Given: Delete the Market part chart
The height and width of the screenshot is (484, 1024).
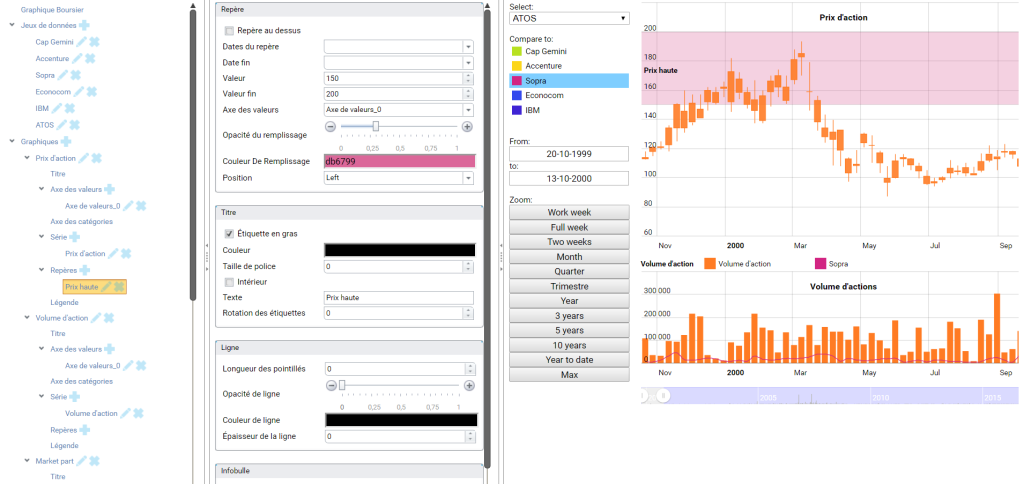Looking at the screenshot, I should pos(95,461).
